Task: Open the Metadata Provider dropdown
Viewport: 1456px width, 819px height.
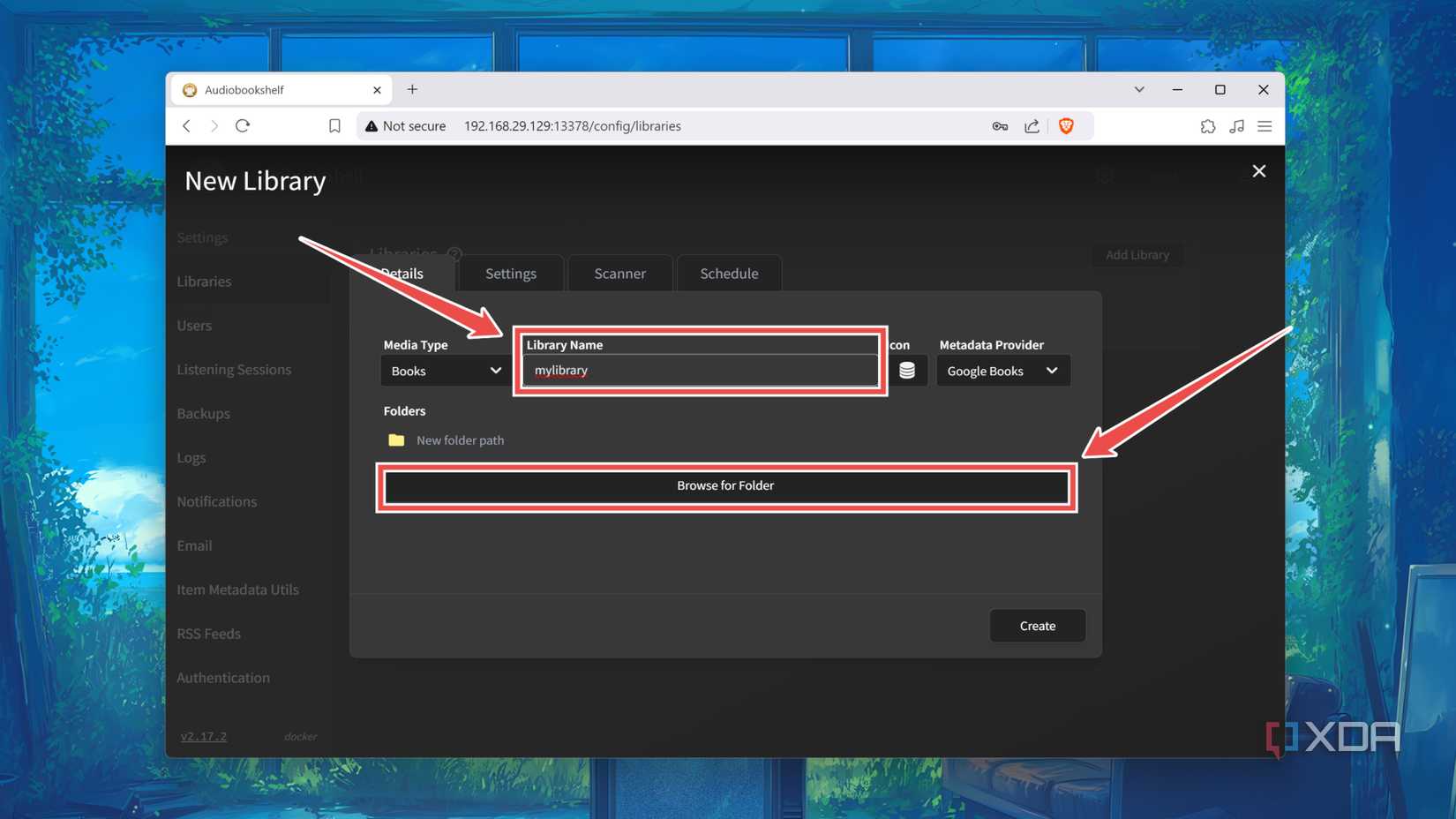Action: 1003,371
